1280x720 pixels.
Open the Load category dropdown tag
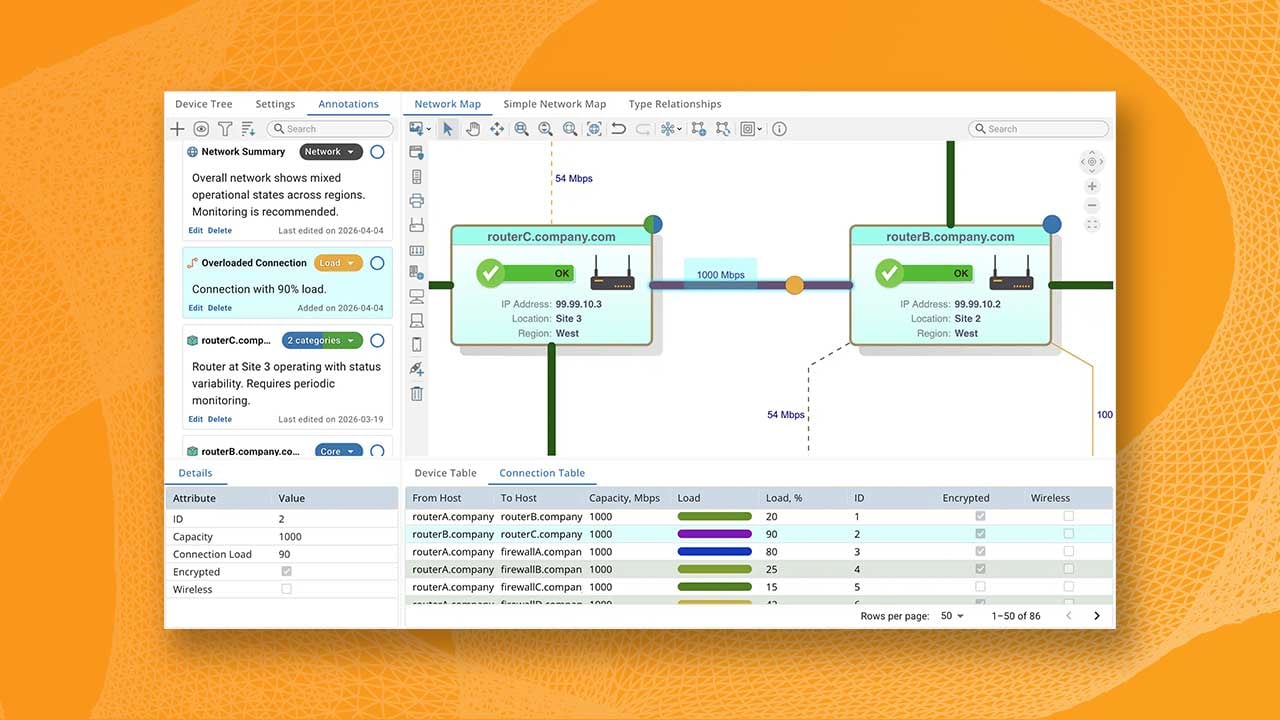click(x=338, y=263)
